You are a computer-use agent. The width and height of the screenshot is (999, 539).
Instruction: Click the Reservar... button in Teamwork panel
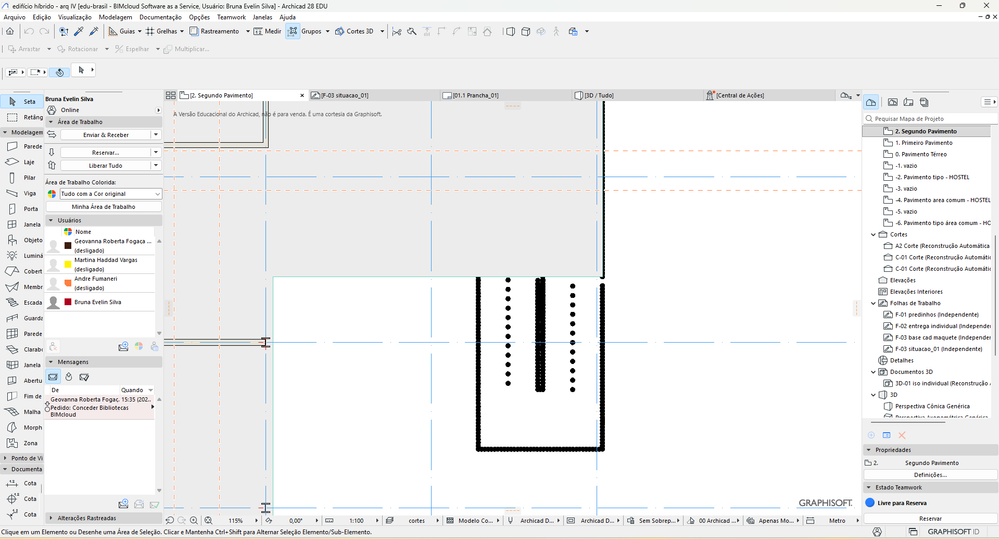[x=105, y=152]
